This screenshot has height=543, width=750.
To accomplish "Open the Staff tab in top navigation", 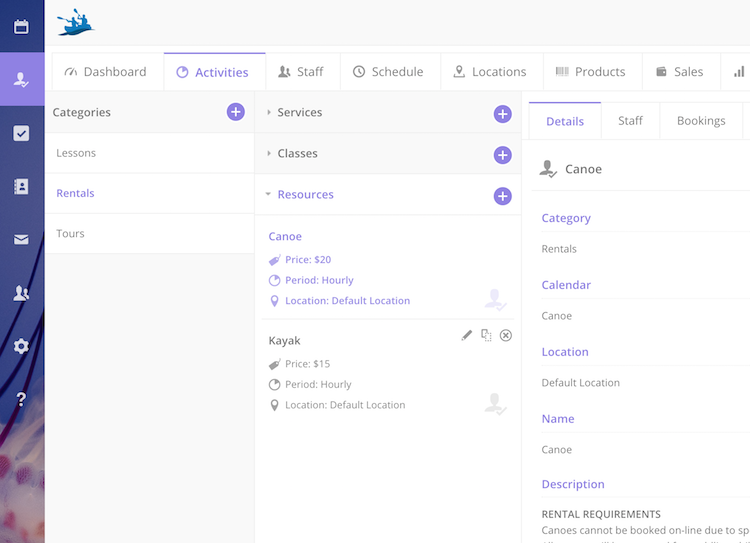I will point(303,72).
